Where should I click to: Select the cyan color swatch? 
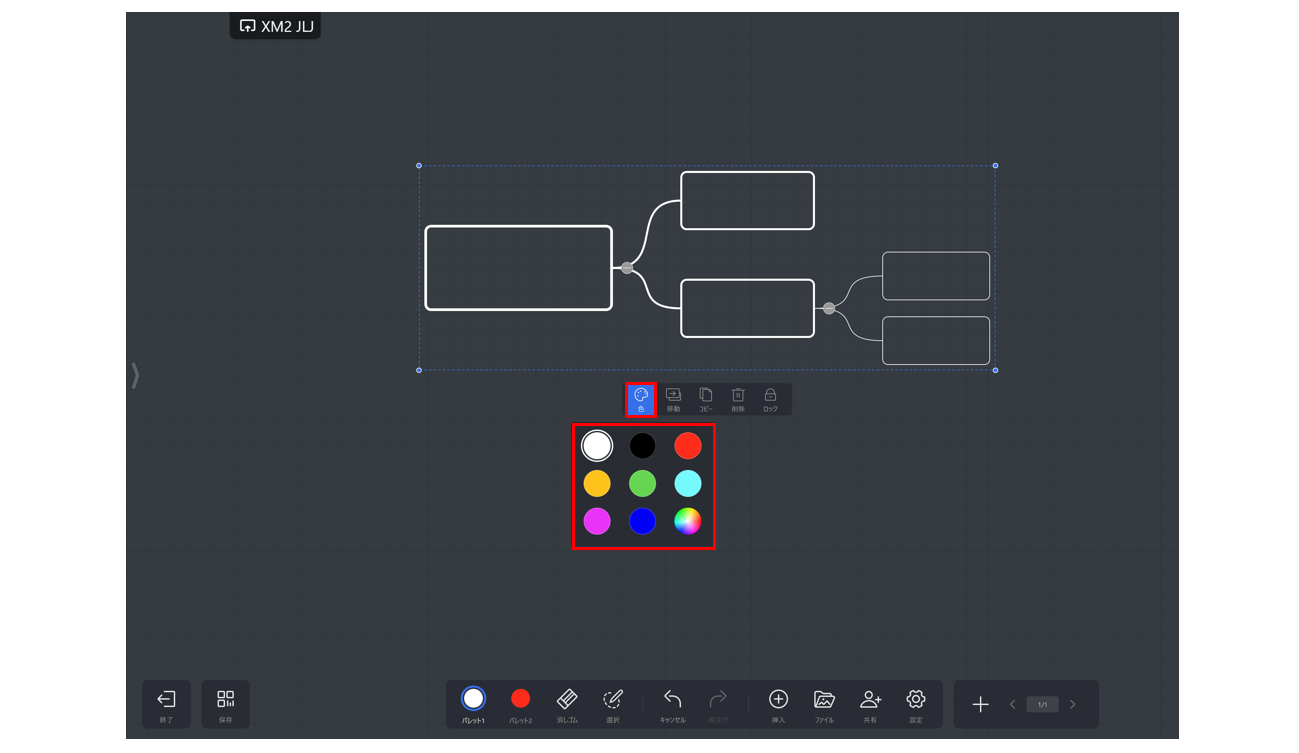[x=687, y=484]
